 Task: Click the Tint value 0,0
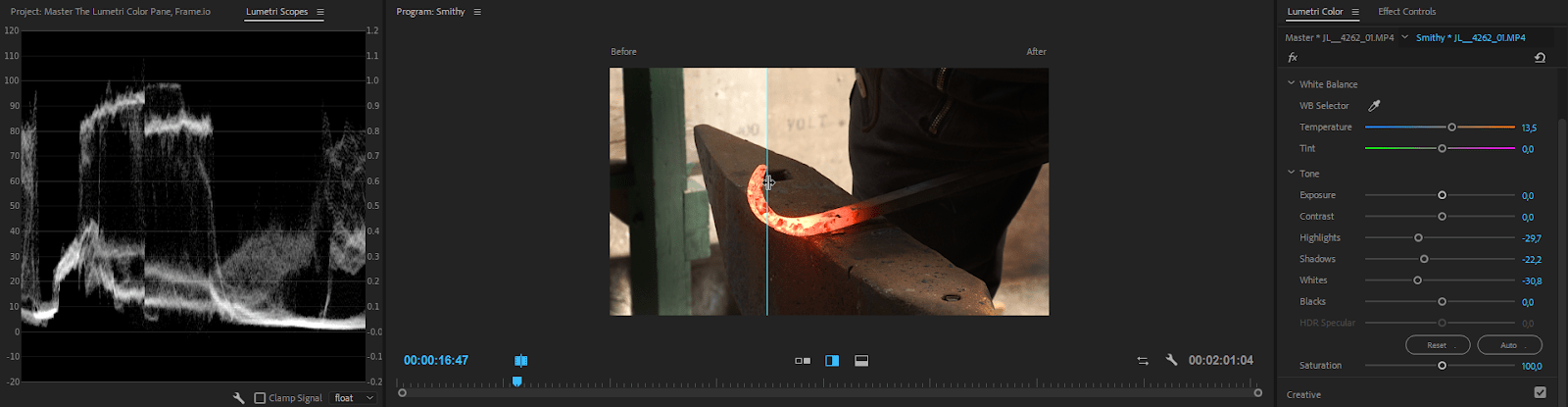[1528, 149]
